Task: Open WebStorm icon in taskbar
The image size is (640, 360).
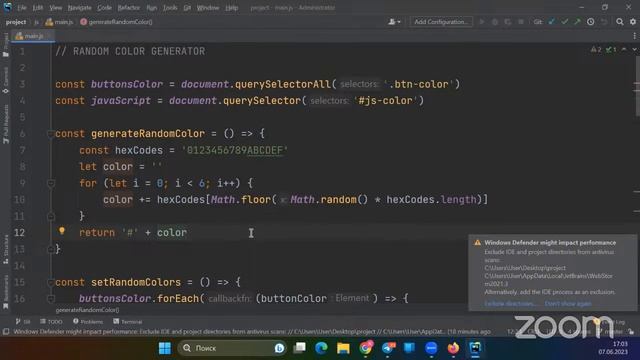Action: [475, 348]
